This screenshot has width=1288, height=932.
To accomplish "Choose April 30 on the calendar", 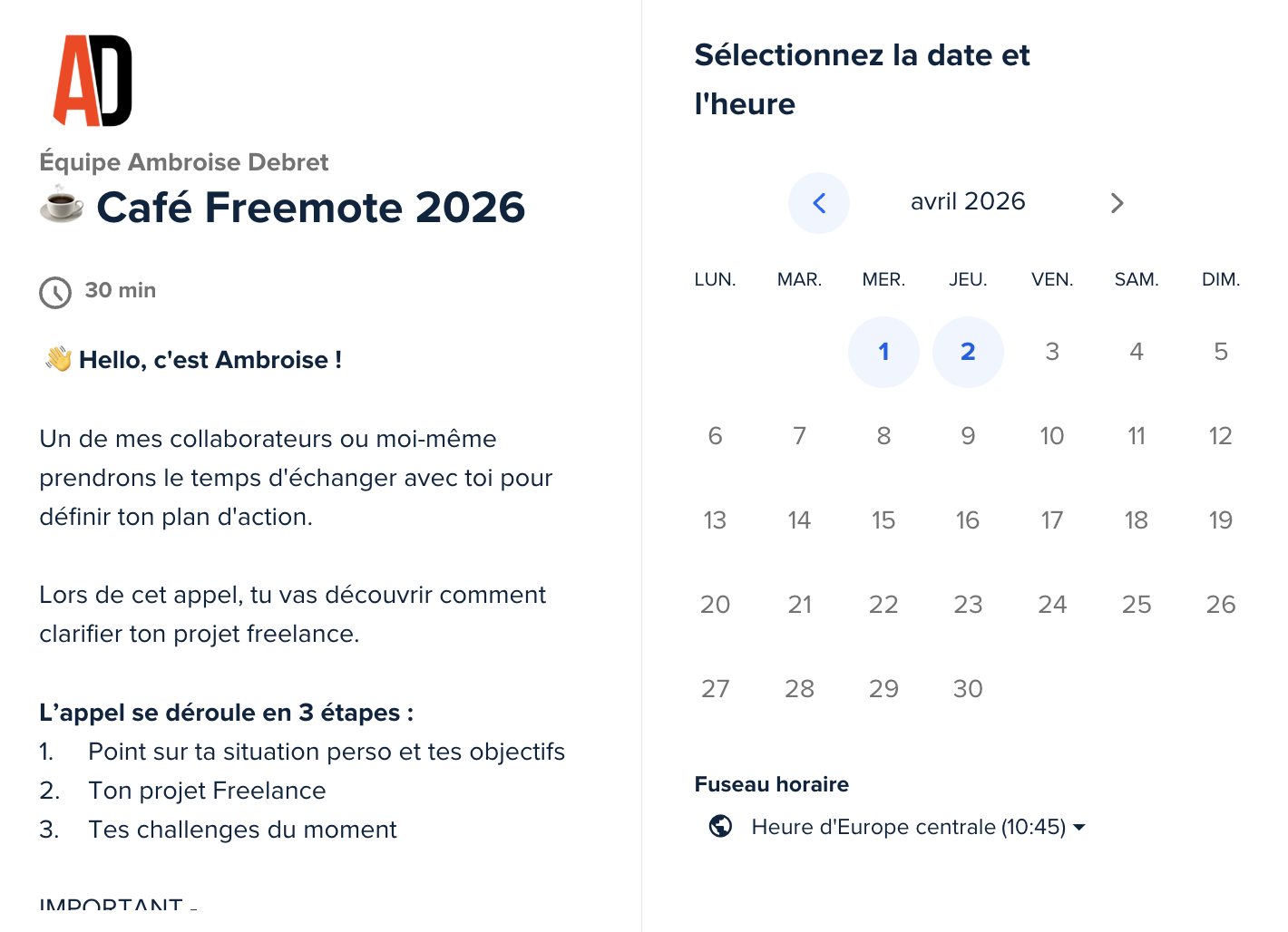I will coord(968,688).
